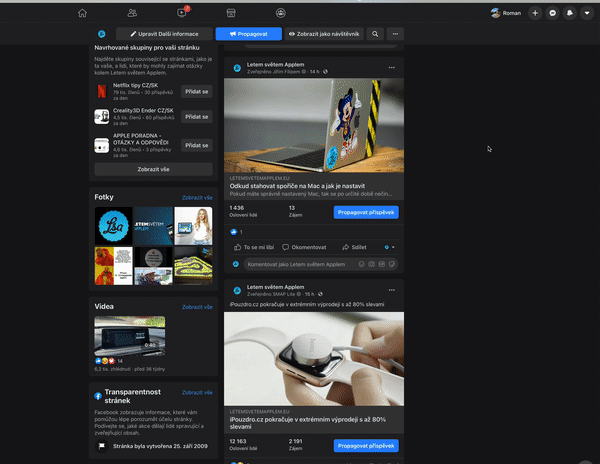Click Zobrazit jako návštěvník button

(x=324, y=34)
